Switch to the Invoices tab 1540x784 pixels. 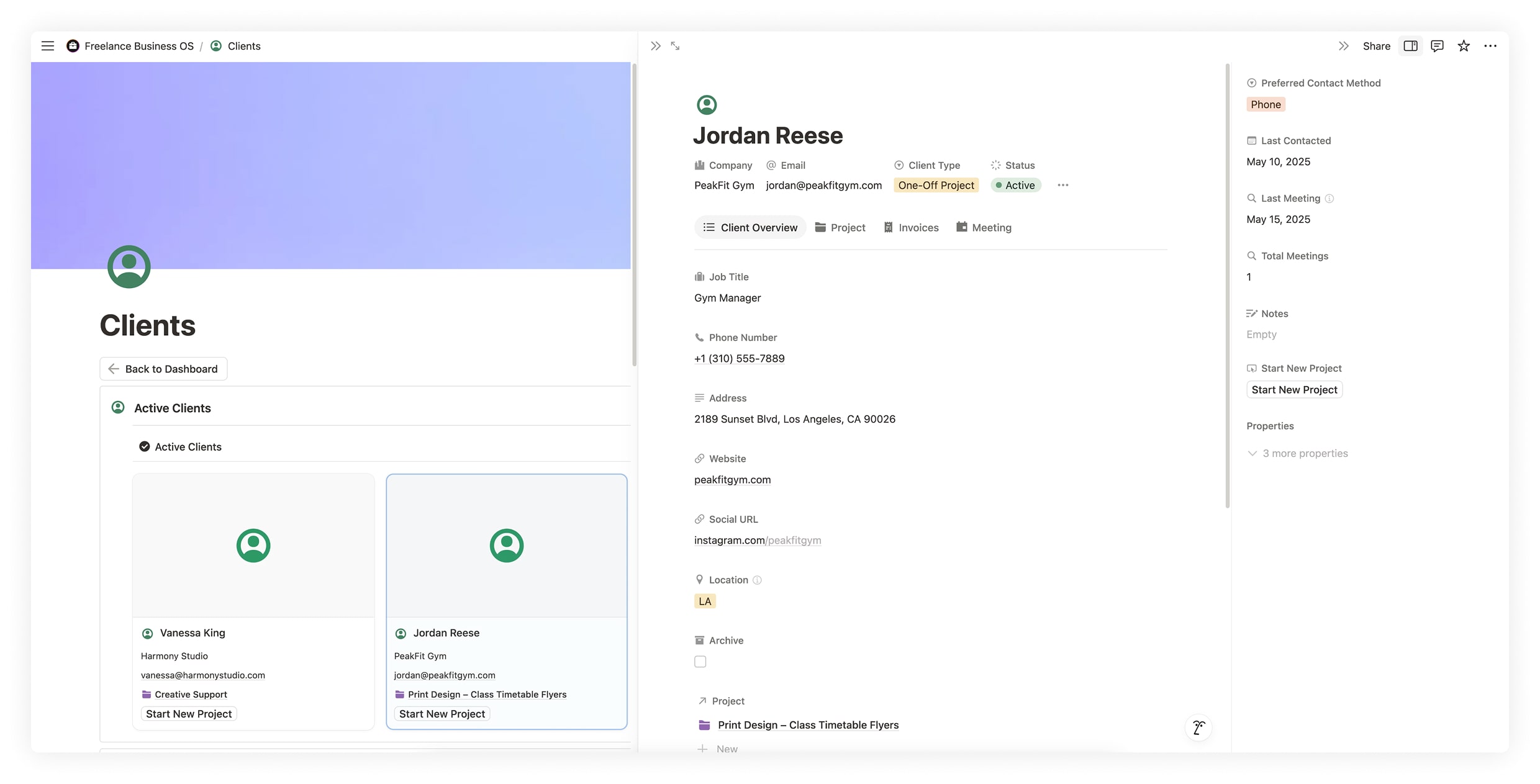[911, 227]
